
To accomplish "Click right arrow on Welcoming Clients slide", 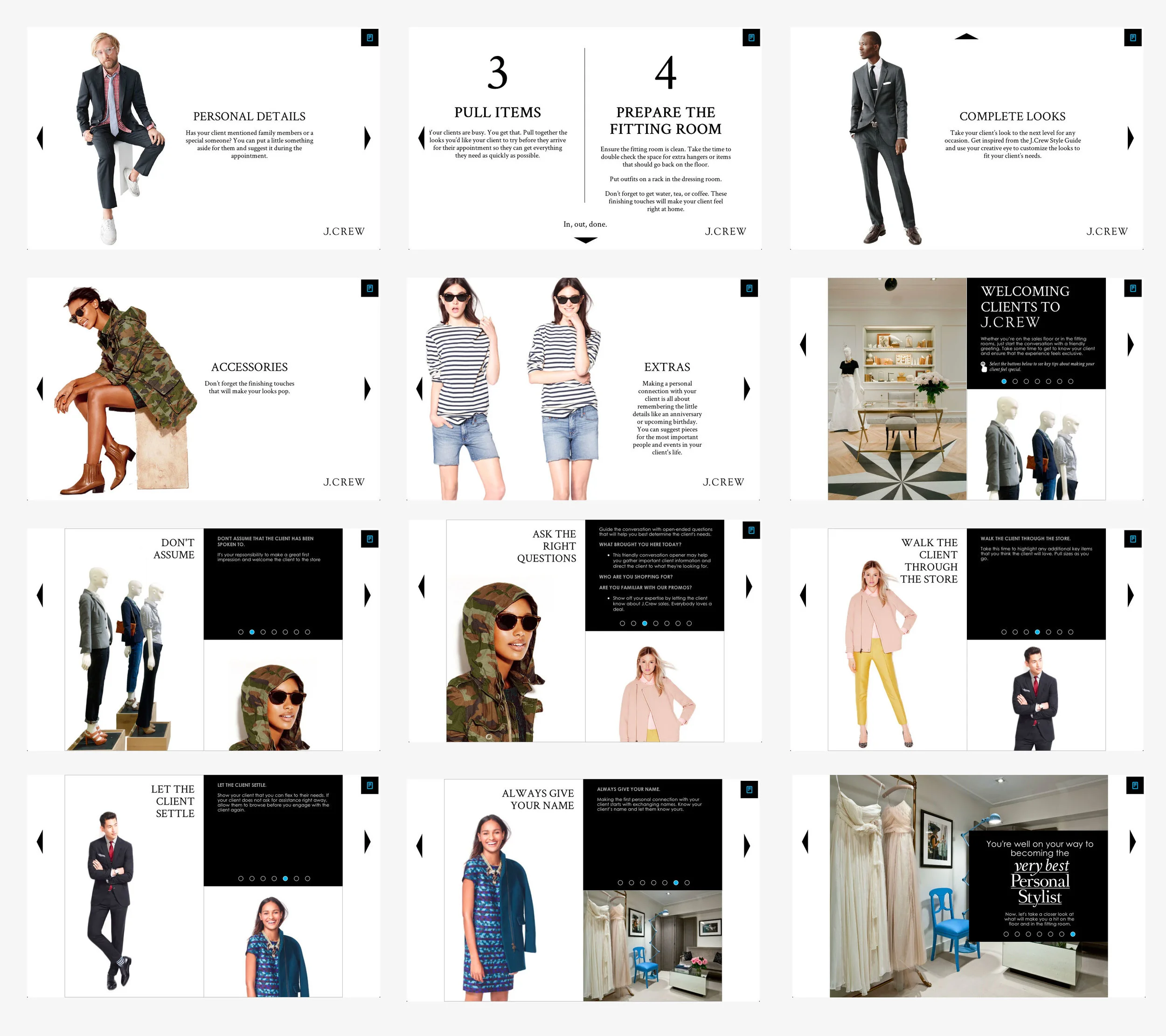I will (x=1131, y=345).
